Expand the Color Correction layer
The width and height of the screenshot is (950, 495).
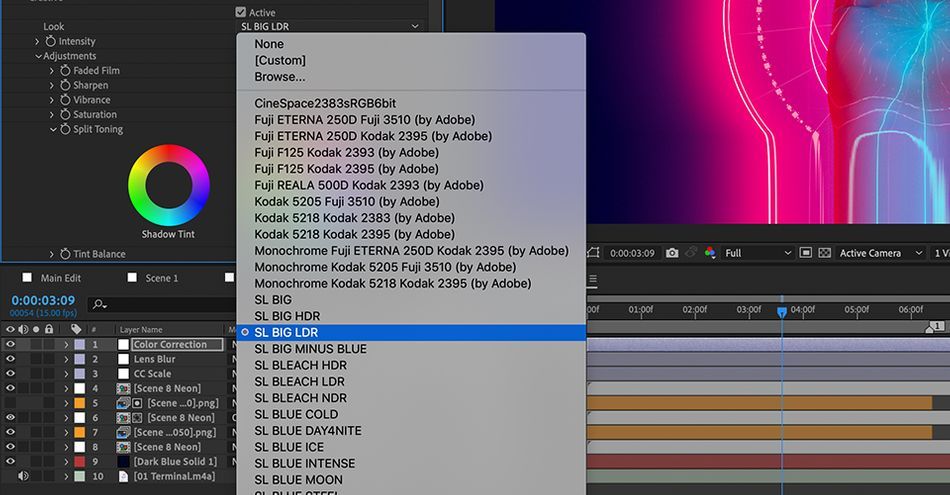point(66,344)
